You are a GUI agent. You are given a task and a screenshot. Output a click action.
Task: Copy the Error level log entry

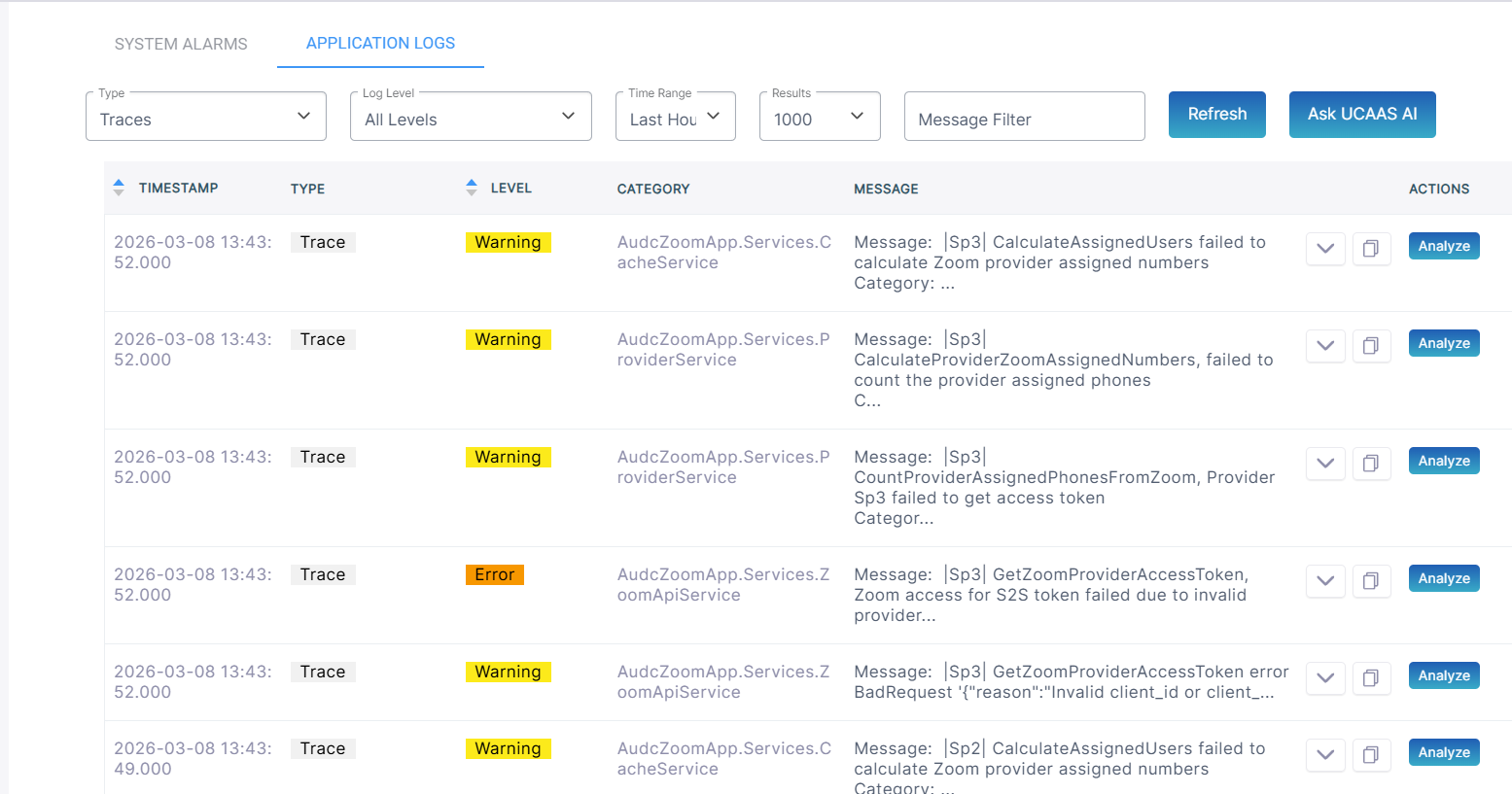pyautogui.click(x=1371, y=580)
